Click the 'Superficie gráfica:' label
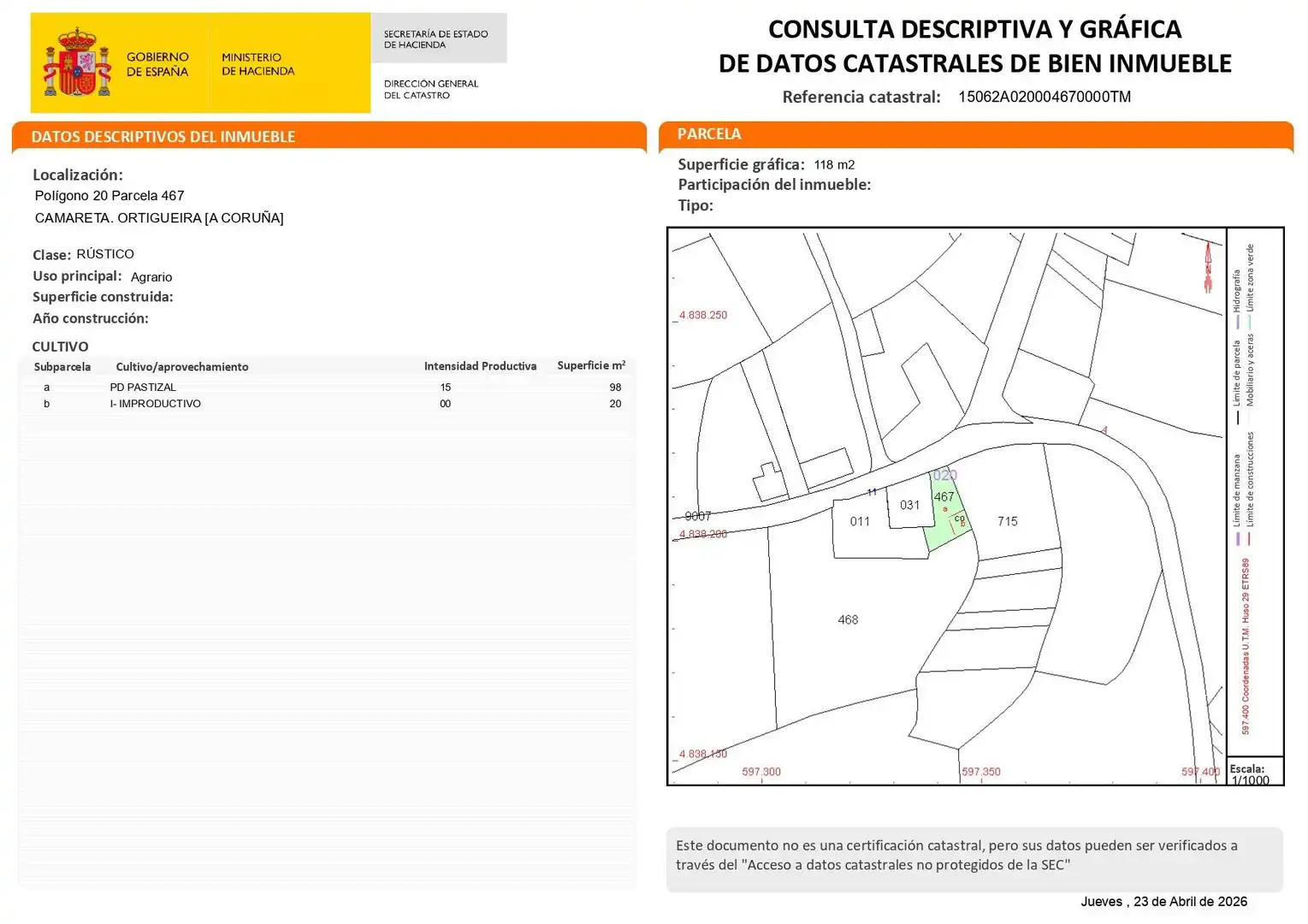The width and height of the screenshot is (1308, 924). click(x=741, y=164)
